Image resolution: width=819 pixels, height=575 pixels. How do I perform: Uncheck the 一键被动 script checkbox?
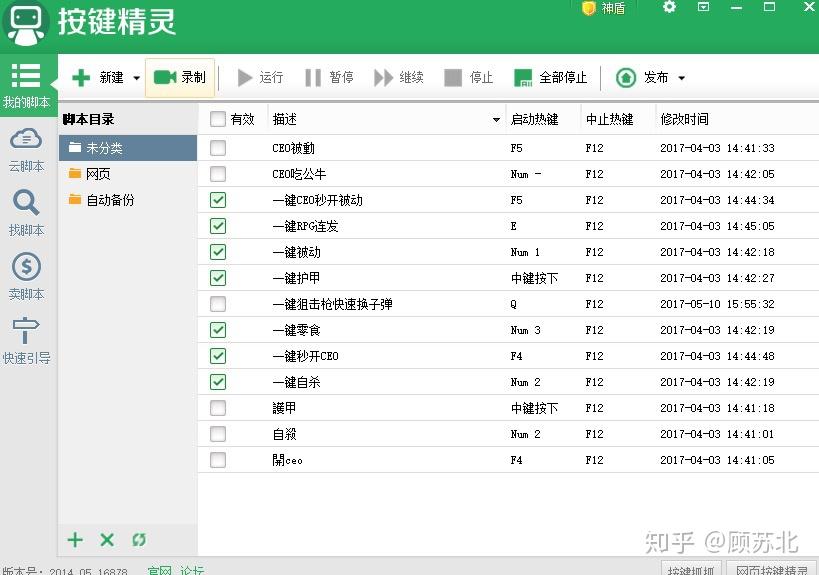(218, 252)
